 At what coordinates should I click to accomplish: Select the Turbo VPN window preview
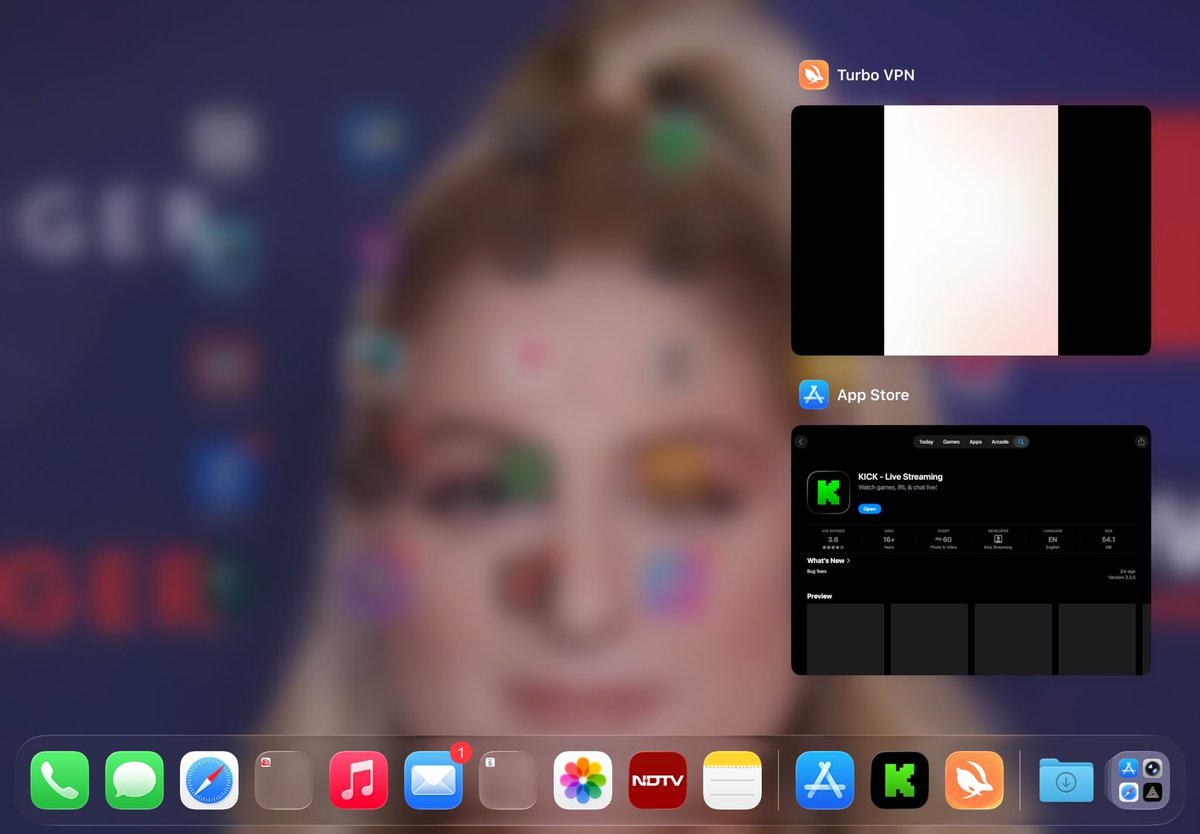click(971, 230)
